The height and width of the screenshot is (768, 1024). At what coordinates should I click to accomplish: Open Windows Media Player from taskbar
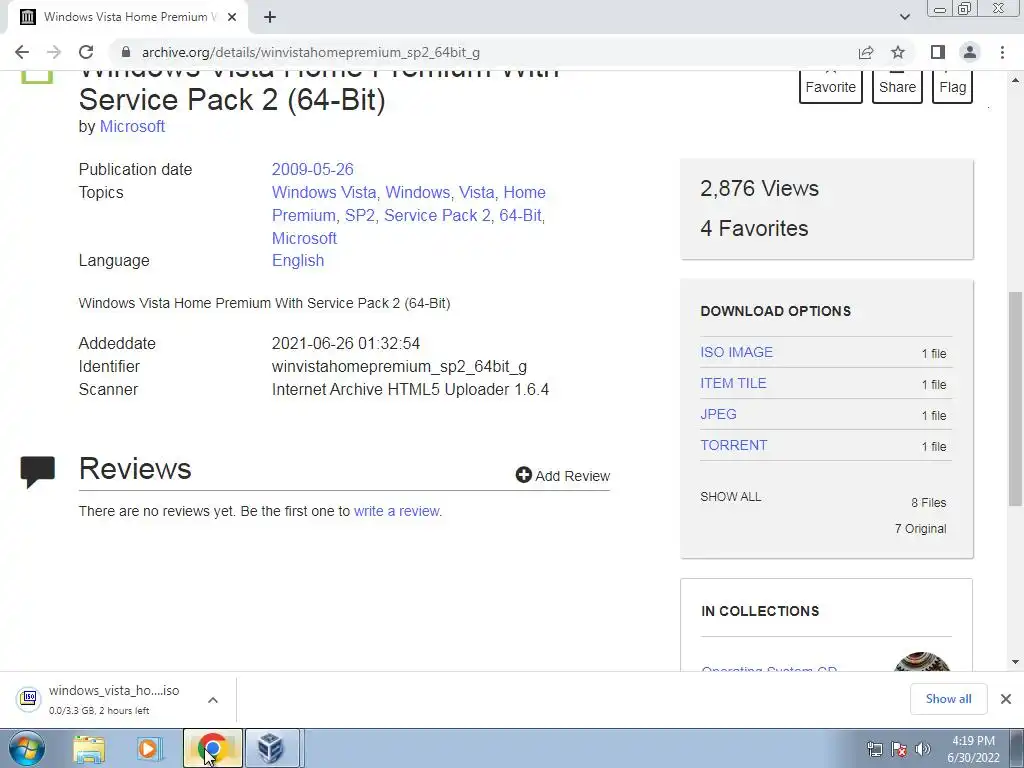point(150,749)
